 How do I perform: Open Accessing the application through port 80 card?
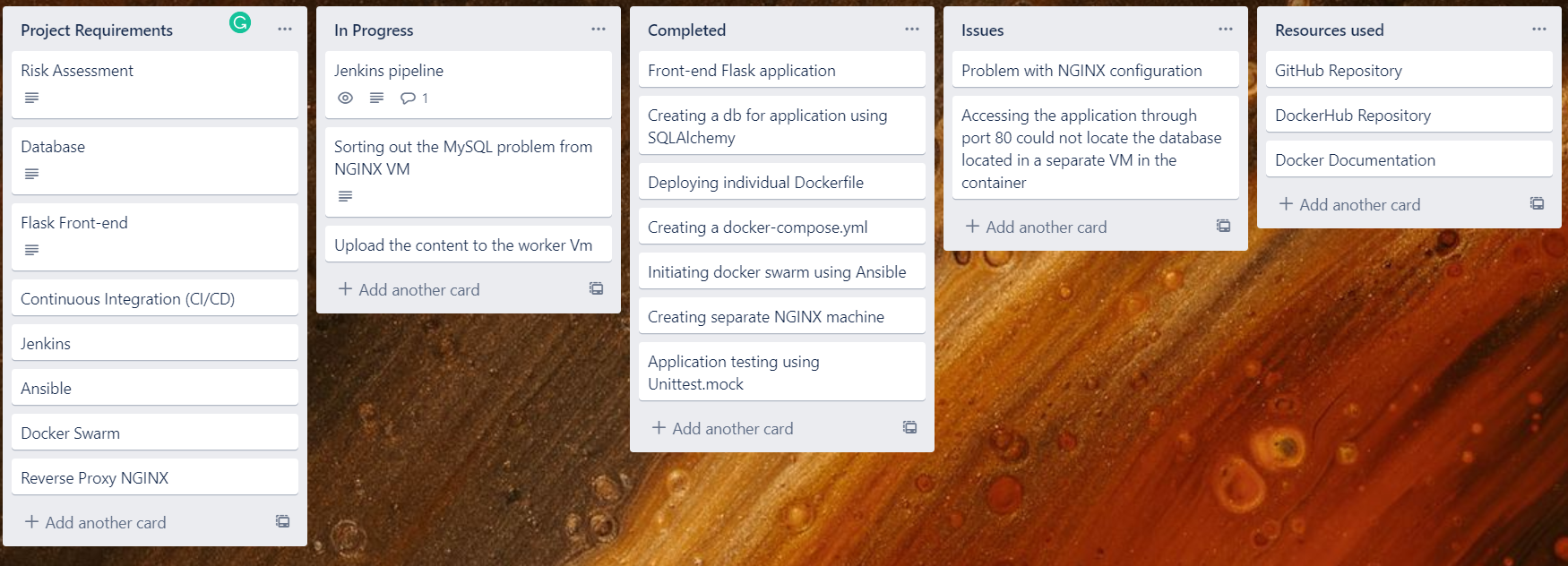point(1096,148)
